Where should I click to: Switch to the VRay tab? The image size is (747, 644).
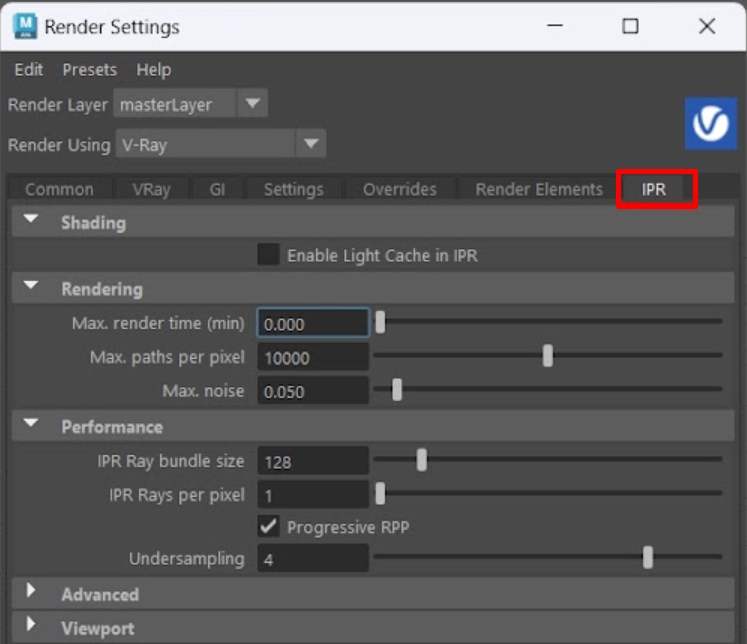[x=151, y=189]
